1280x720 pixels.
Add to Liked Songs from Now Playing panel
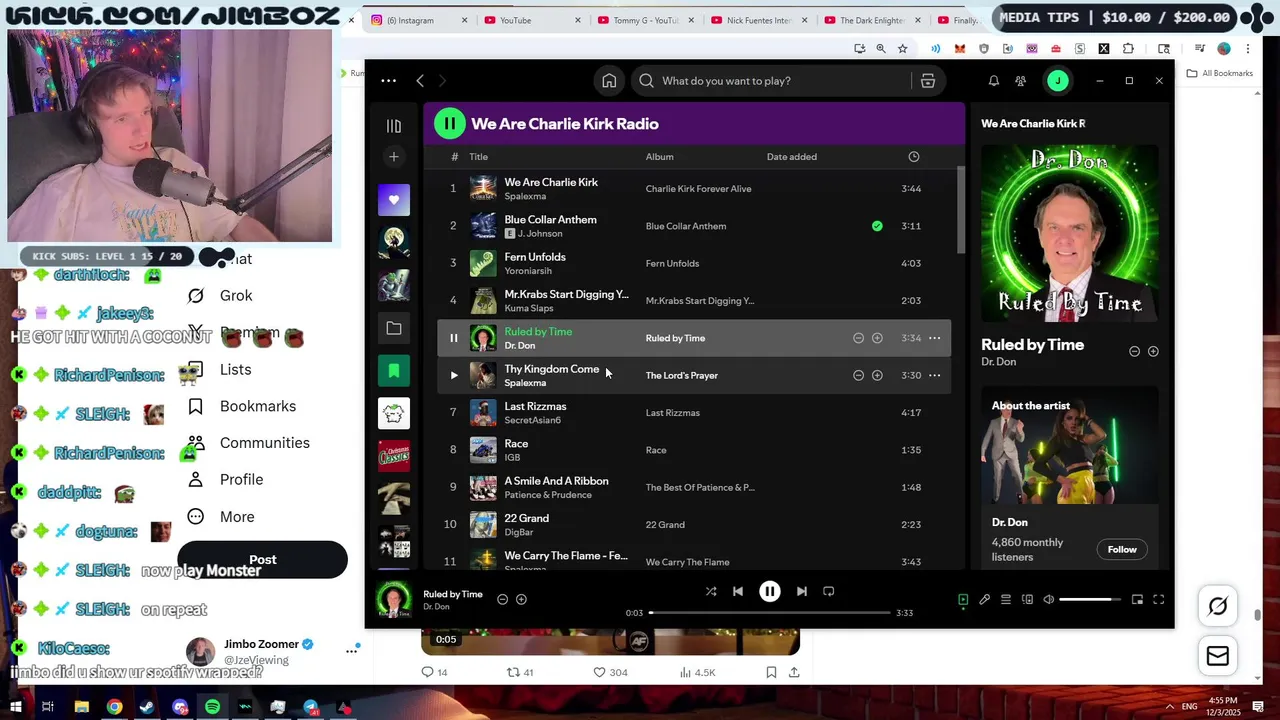tap(1153, 351)
